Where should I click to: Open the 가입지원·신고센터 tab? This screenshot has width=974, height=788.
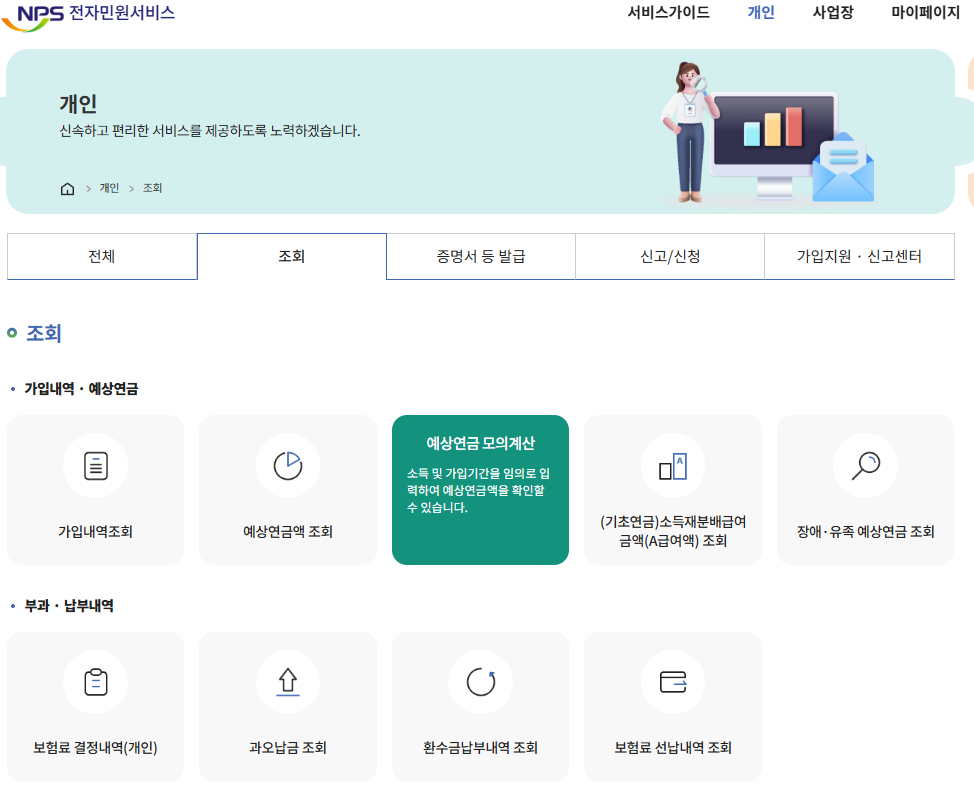(x=860, y=257)
